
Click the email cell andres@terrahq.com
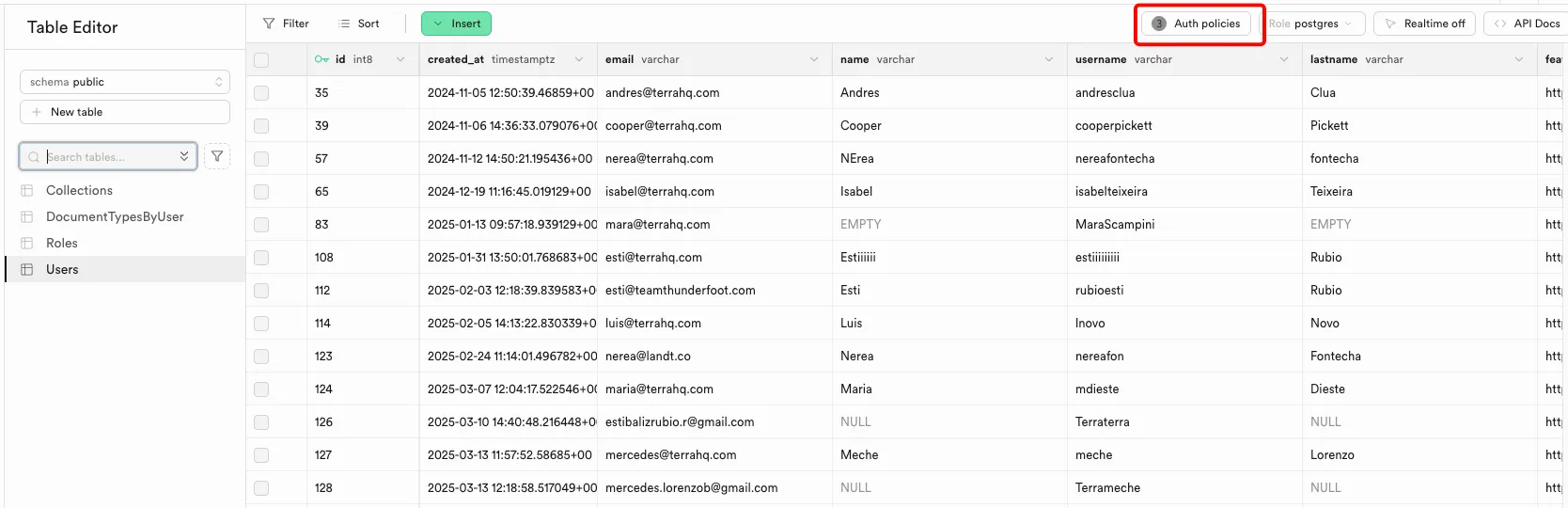coord(714,93)
